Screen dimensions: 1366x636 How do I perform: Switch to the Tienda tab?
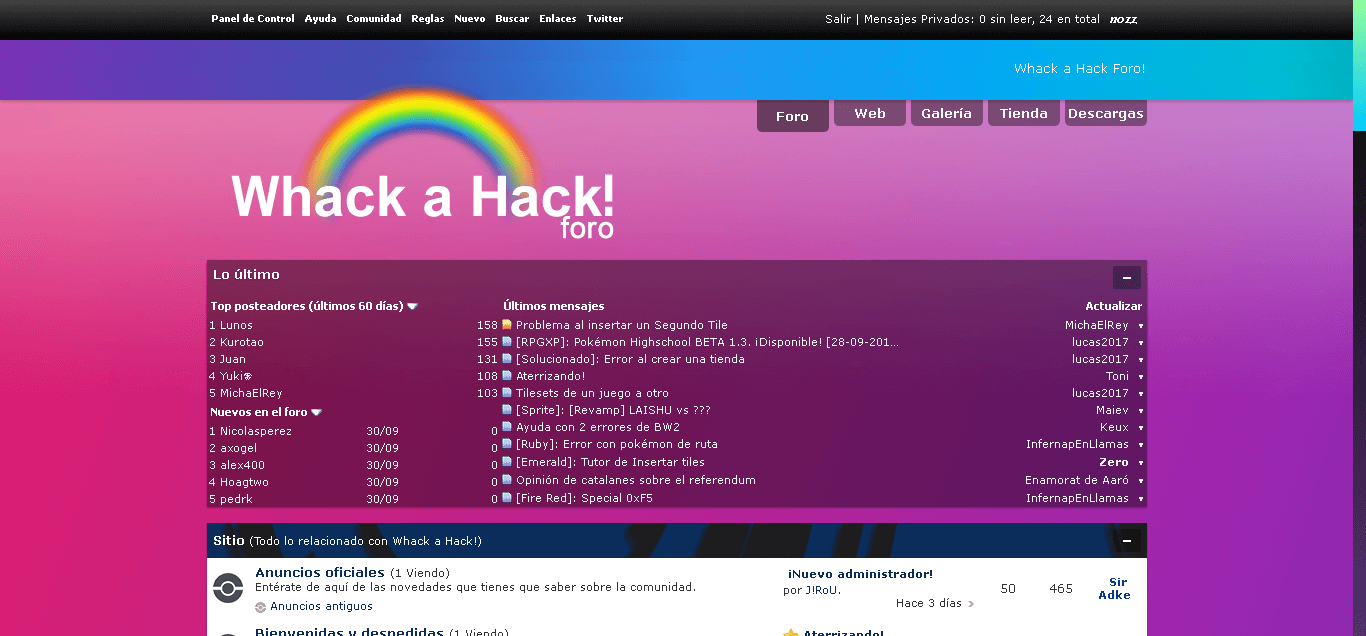pos(1023,113)
